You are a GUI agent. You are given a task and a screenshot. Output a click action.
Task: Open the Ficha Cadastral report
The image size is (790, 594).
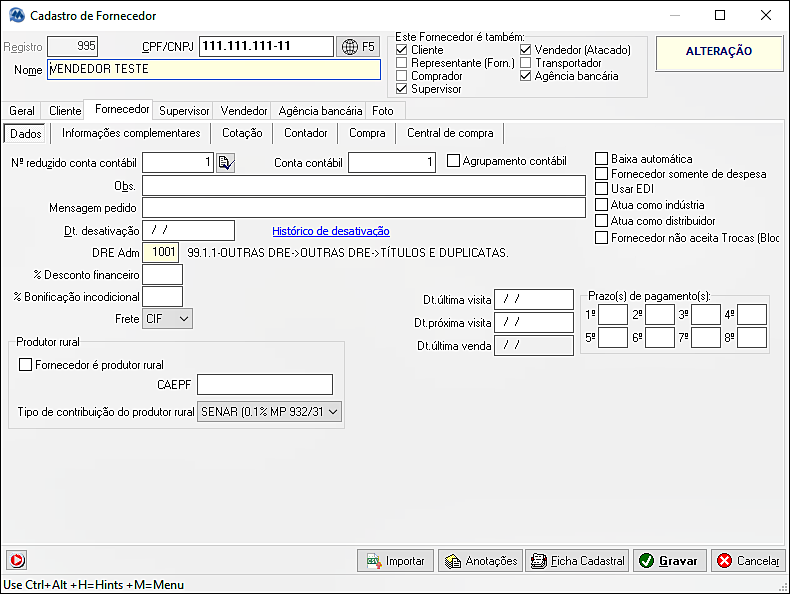coord(577,561)
